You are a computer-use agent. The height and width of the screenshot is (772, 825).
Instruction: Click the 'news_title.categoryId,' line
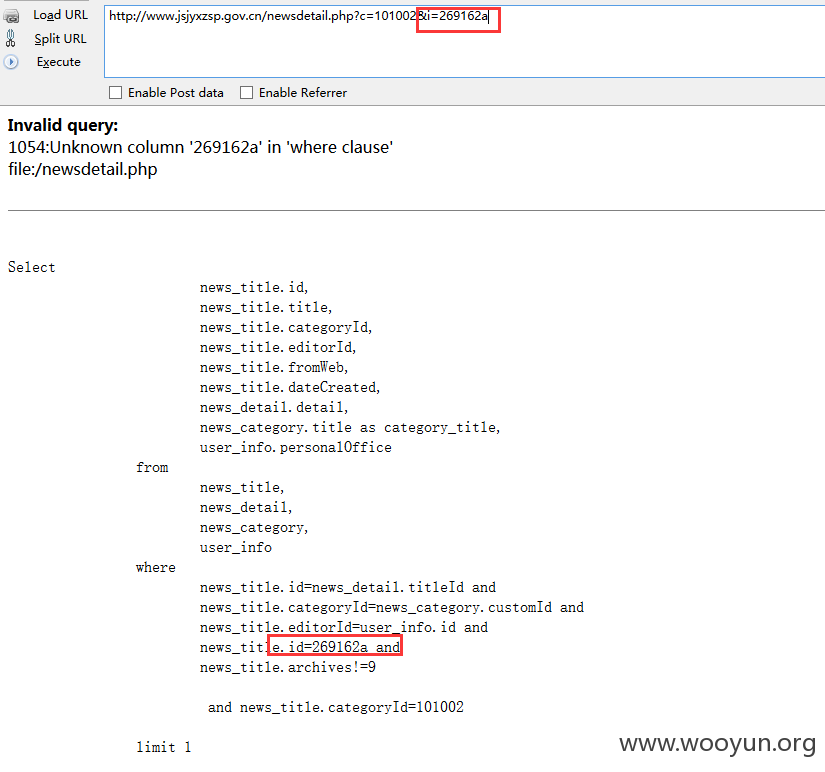coord(286,327)
